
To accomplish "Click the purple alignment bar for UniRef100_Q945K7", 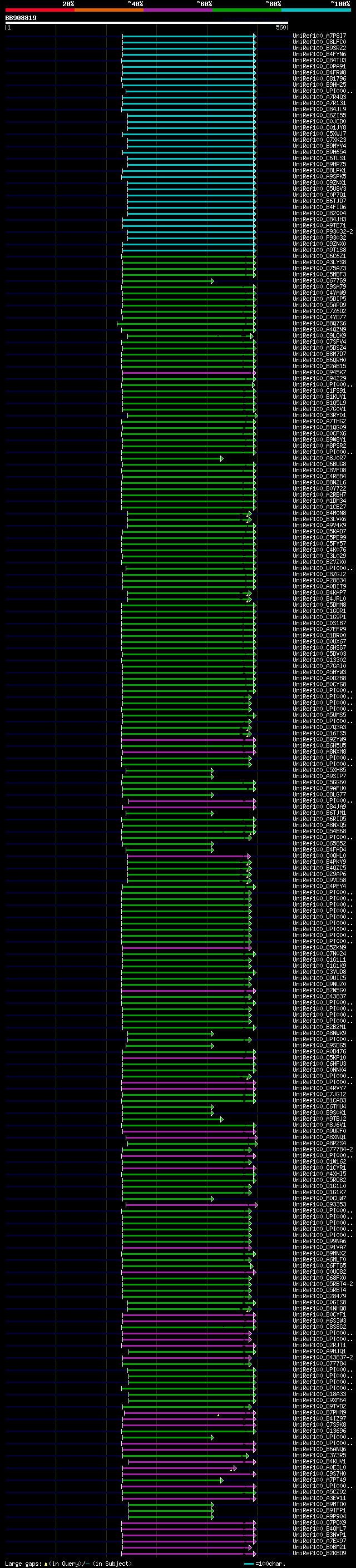I will pyautogui.click(x=189, y=373).
